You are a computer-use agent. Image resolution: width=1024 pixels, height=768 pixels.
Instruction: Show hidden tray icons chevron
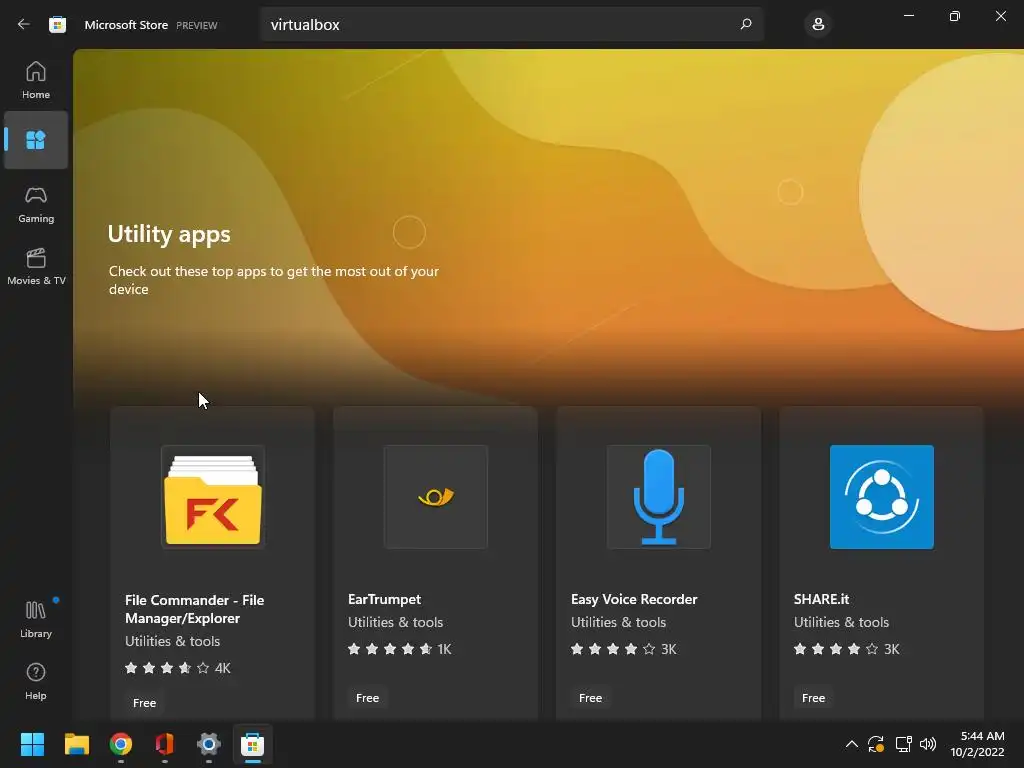(x=852, y=744)
